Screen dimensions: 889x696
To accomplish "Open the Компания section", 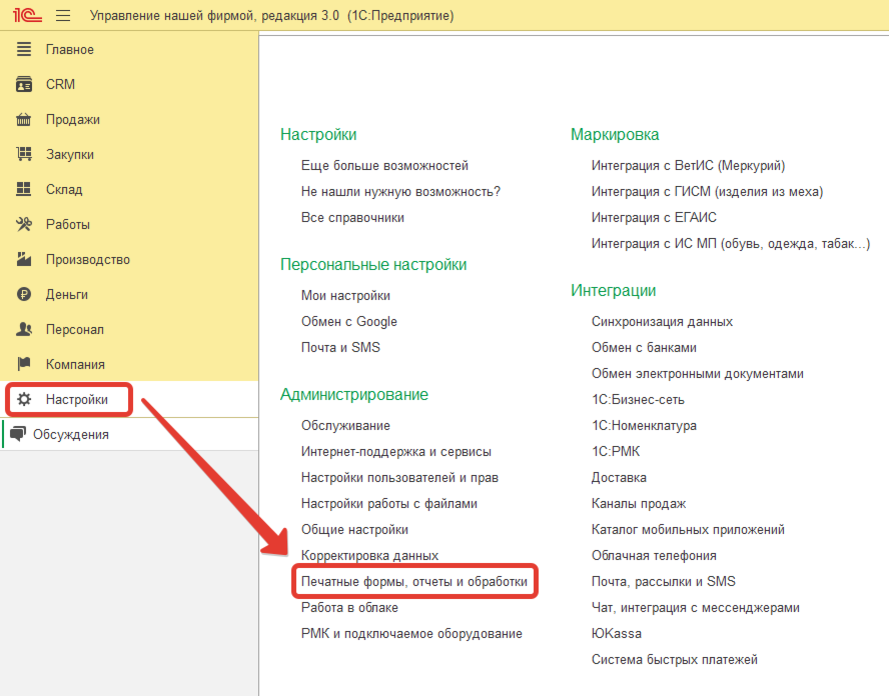I will pyautogui.click(x=75, y=364).
